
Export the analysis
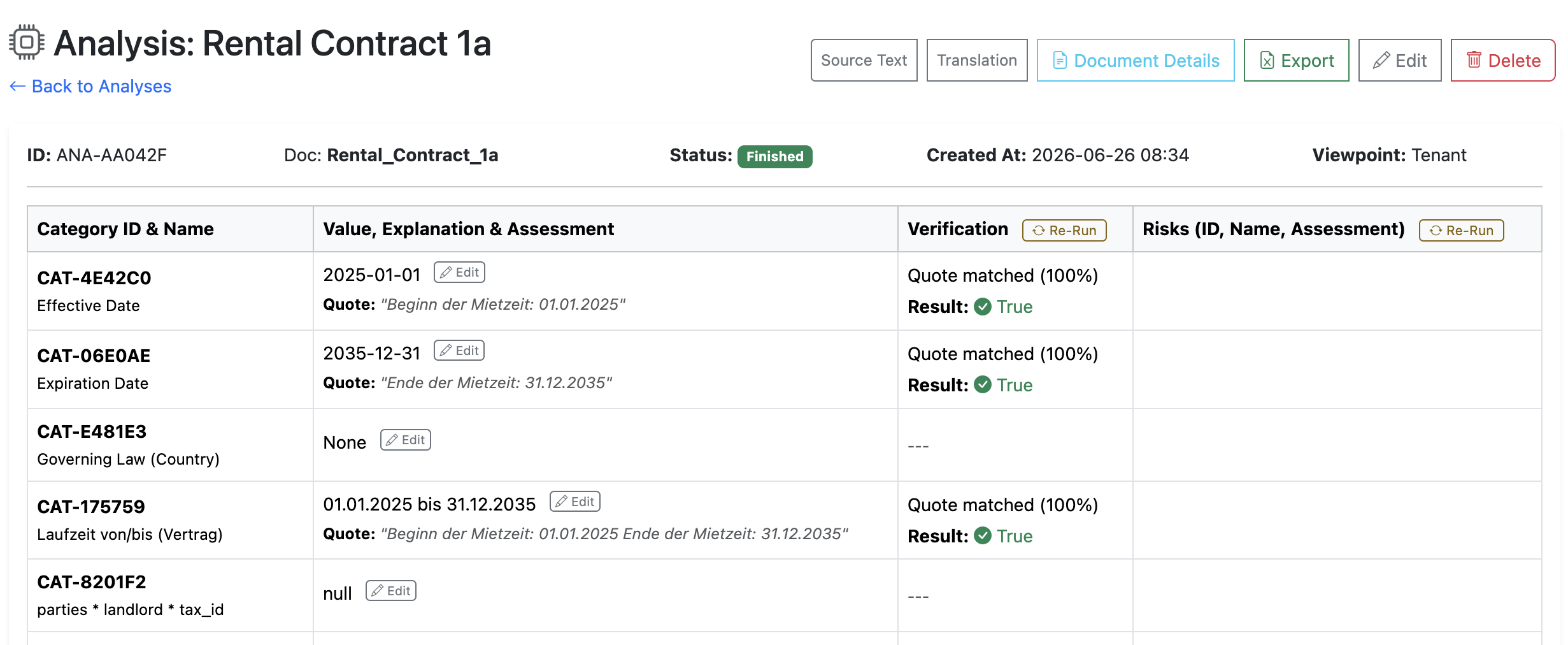point(1296,61)
